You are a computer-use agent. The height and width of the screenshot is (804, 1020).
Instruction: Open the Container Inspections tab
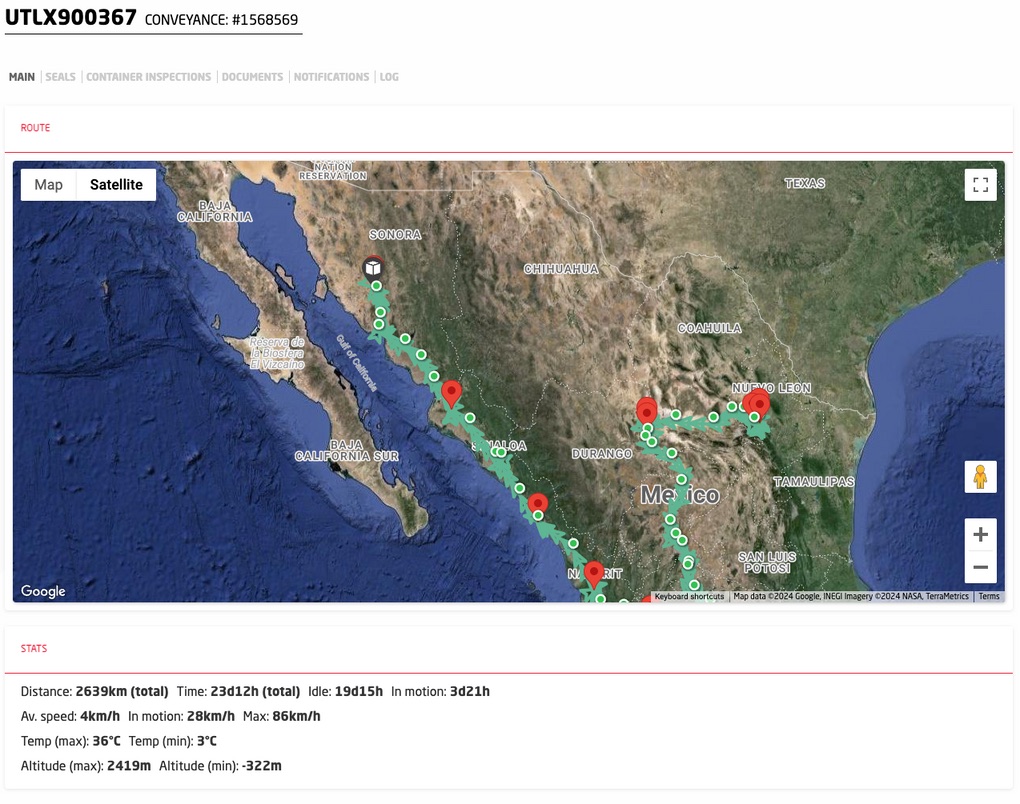pyautogui.click(x=148, y=77)
